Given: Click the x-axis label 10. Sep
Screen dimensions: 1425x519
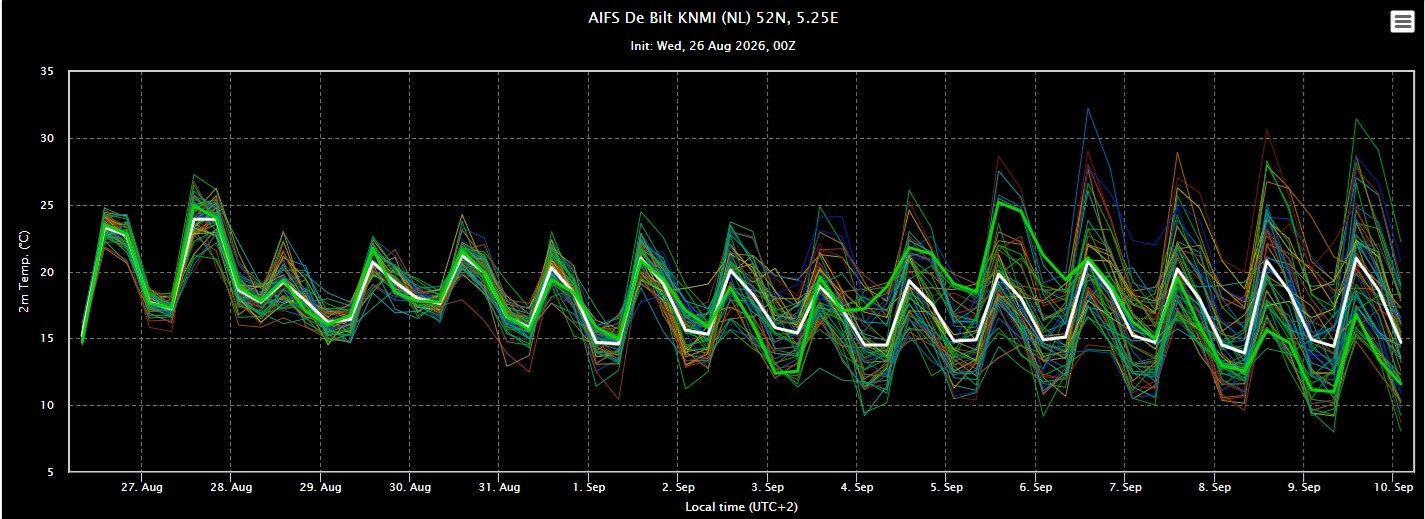Looking at the screenshot, I should coord(1393,488).
